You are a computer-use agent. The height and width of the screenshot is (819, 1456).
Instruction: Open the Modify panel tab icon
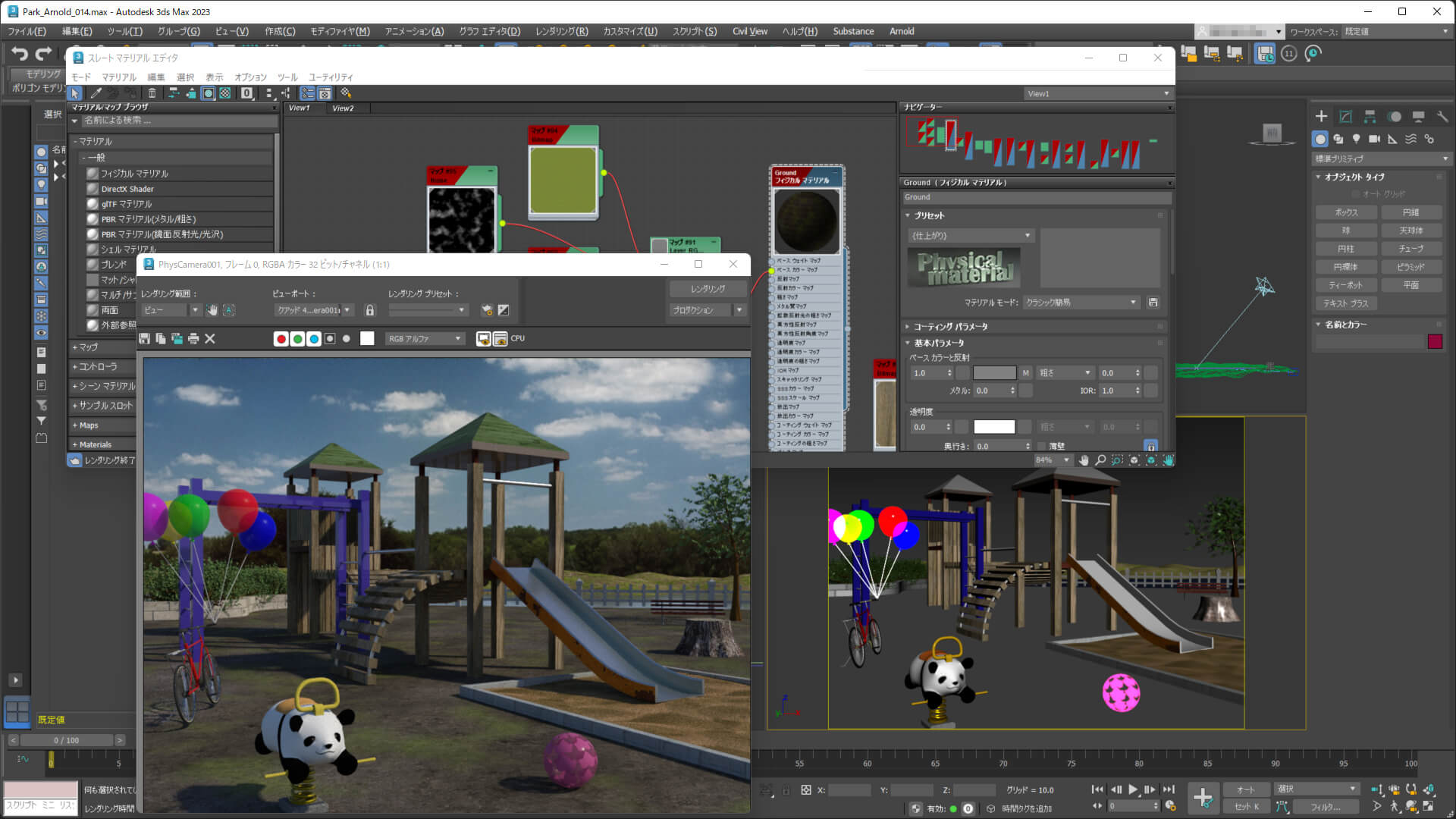(1345, 117)
